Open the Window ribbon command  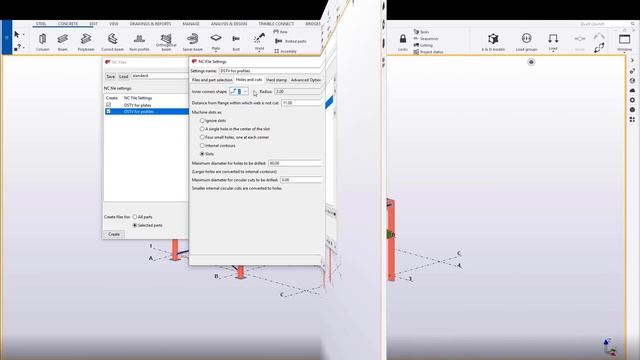624,42
